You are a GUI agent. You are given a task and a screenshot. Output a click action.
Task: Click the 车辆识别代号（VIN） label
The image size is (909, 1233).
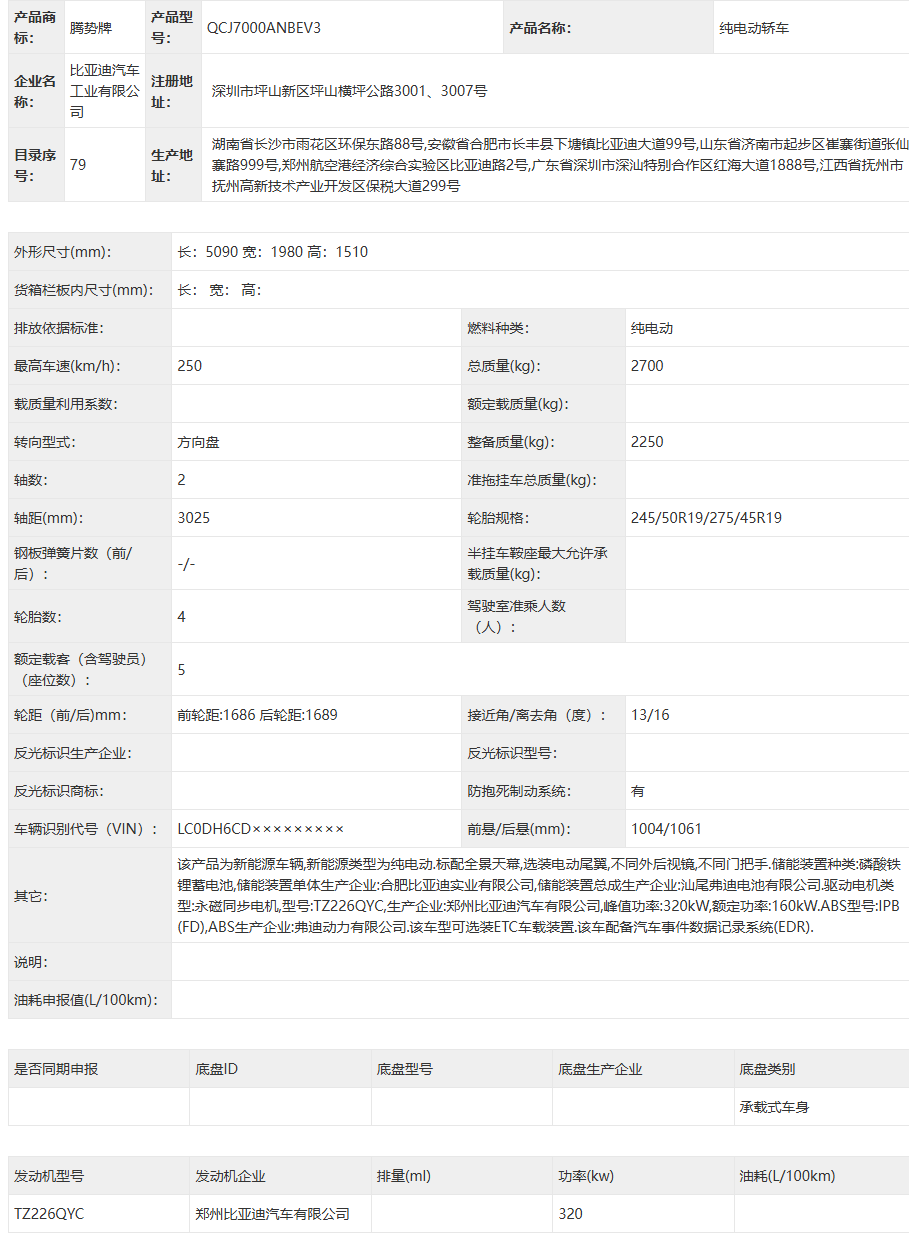[x=86, y=829]
